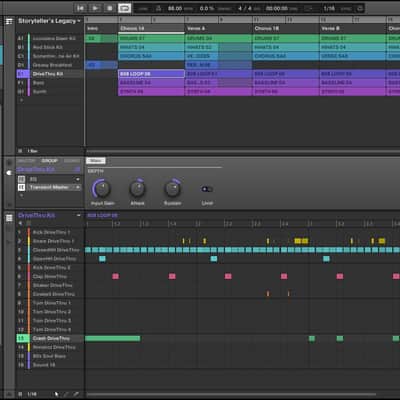Open the 1/16 grid value in header

pos(329,8)
